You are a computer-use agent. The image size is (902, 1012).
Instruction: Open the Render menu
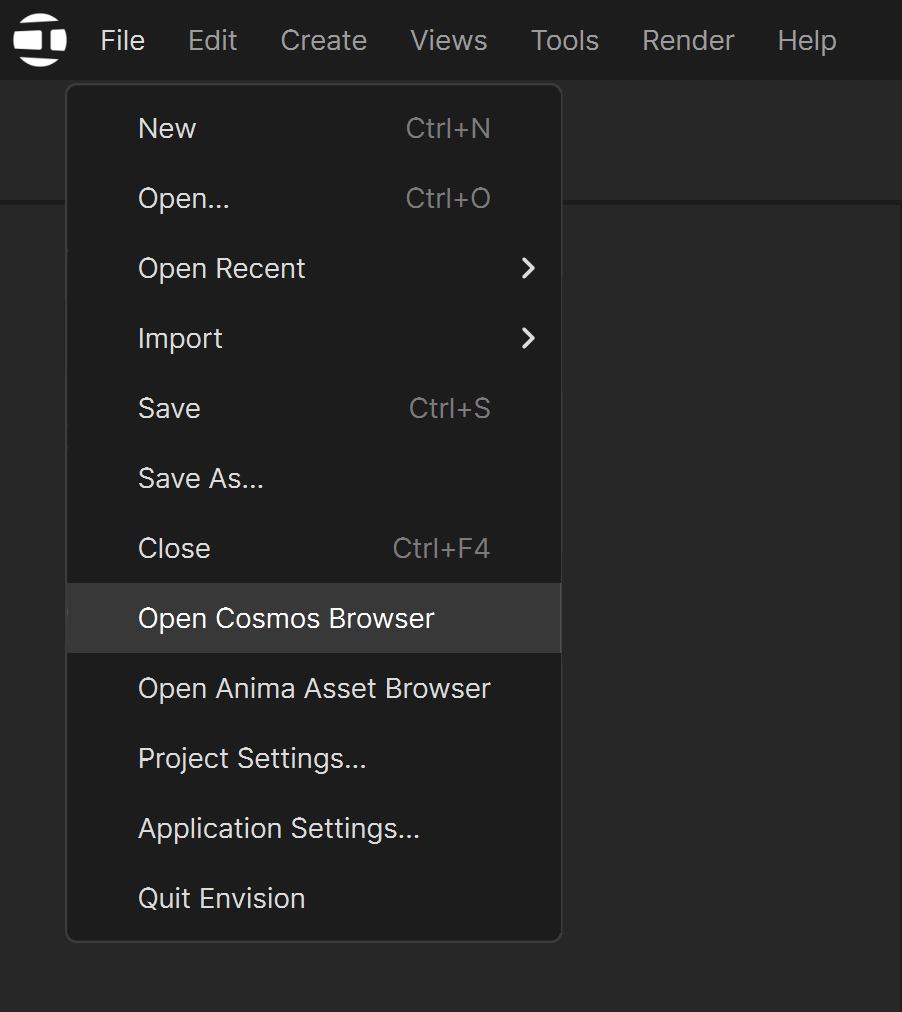(688, 40)
